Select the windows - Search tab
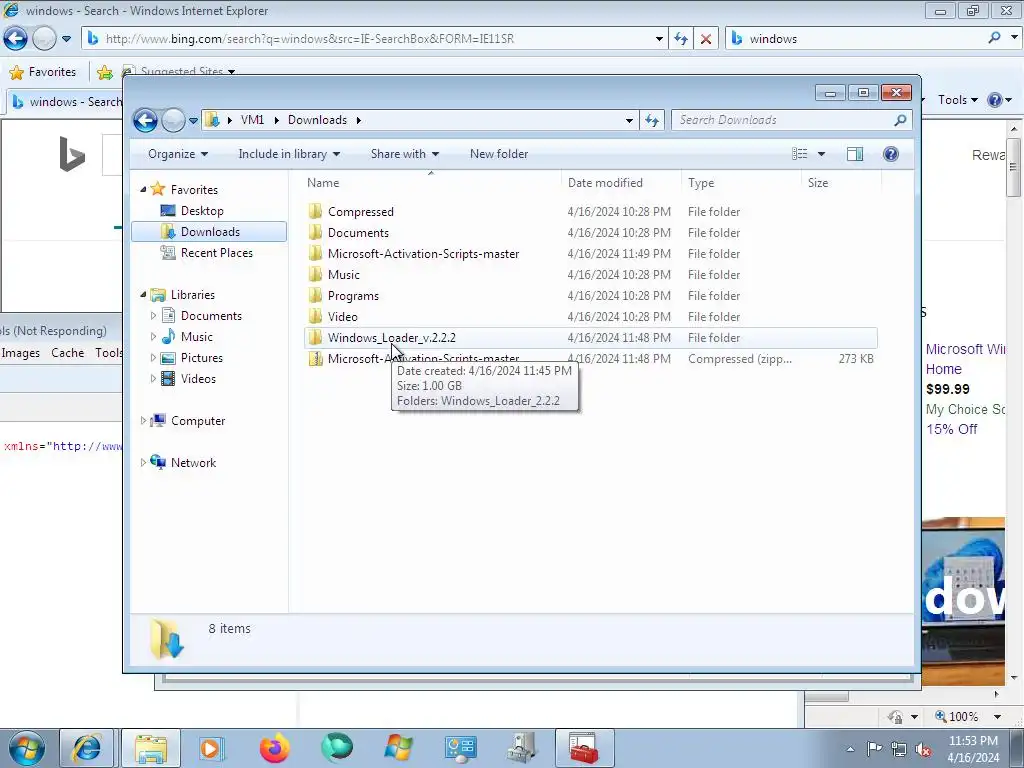Viewport: 1024px width, 768px height. click(65, 102)
